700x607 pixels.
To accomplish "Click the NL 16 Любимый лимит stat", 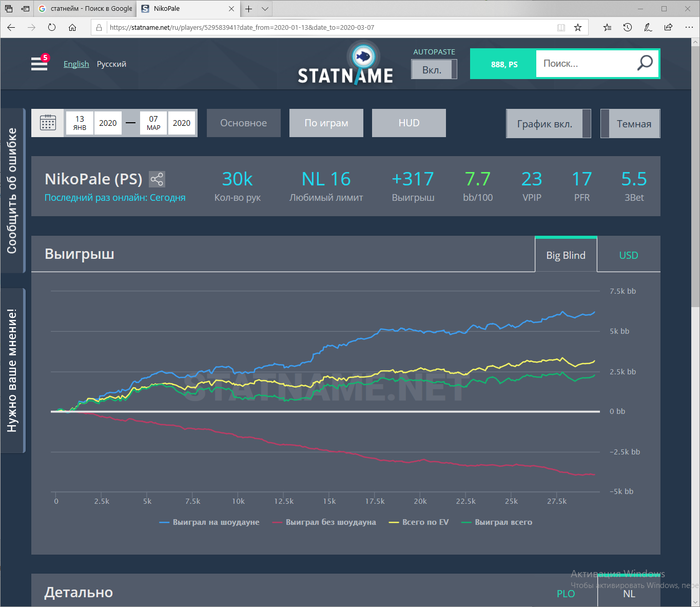I will (x=326, y=186).
